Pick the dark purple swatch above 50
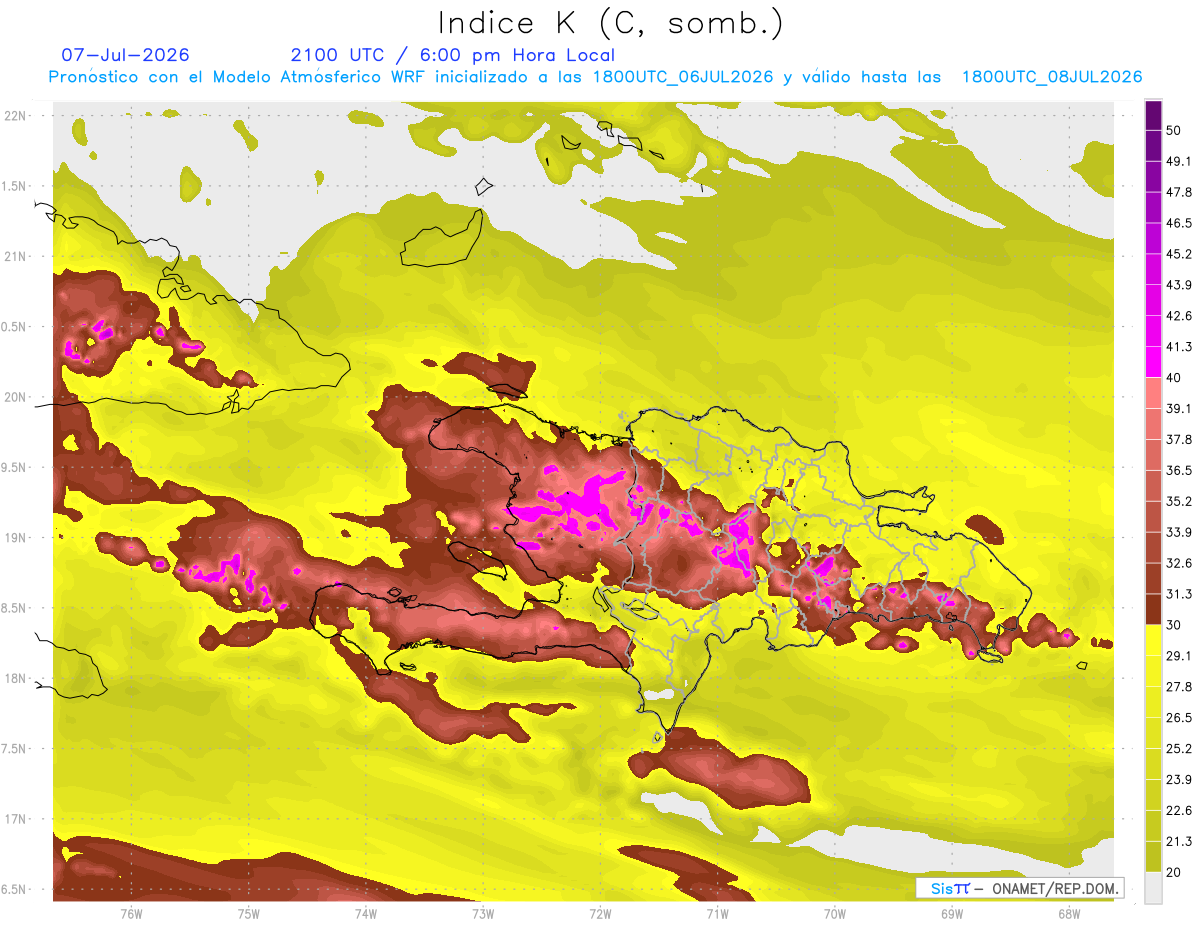 1153,115
